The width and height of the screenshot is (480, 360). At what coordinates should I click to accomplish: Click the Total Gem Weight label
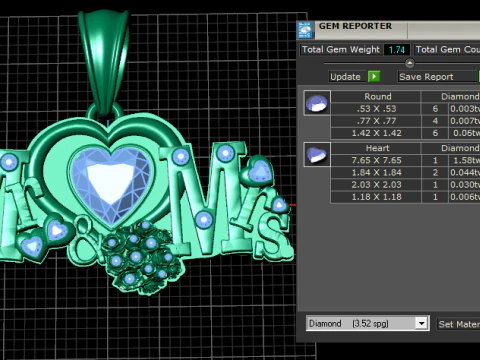pyautogui.click(x=341, y=50)
